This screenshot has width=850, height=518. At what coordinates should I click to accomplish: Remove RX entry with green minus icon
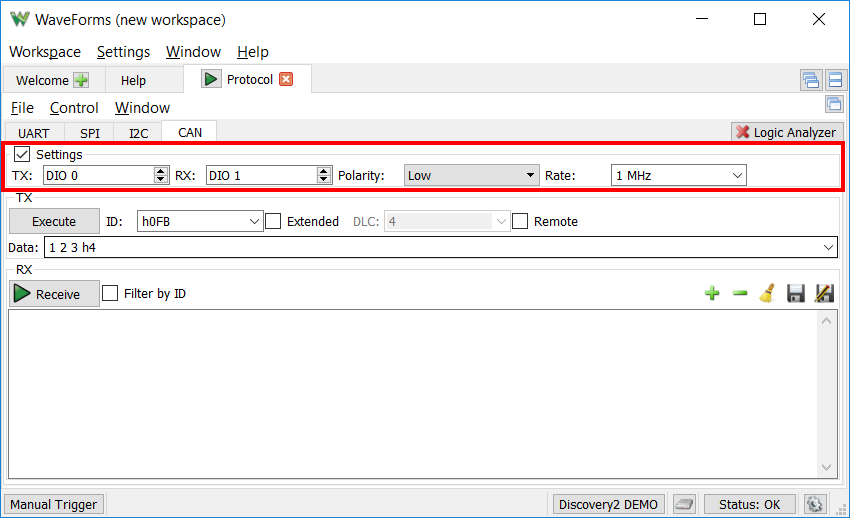point(740,294)
